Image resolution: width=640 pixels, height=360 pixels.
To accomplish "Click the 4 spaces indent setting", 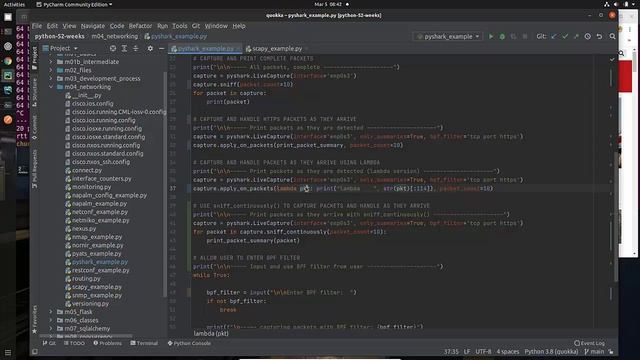I will point(508,351).
